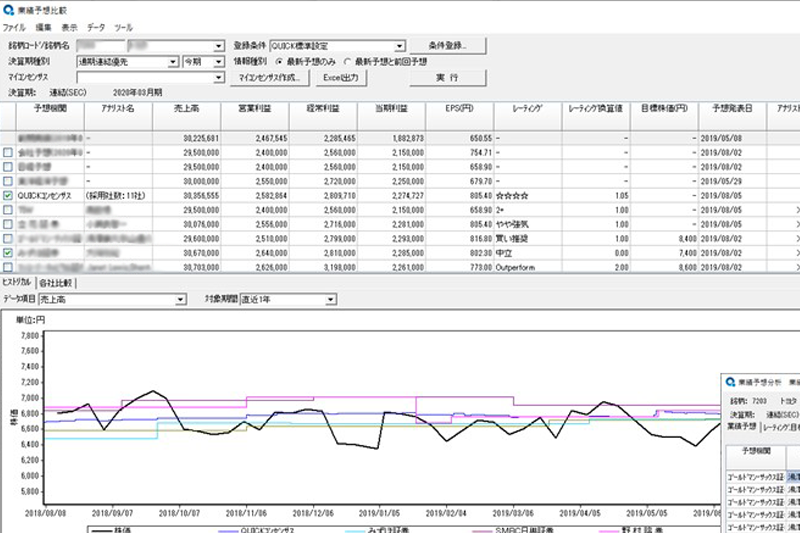Click the 予想機関 header in the side window
Image resolution: width=800 pixels, height=533 pixels.
(x=756, y=456)
